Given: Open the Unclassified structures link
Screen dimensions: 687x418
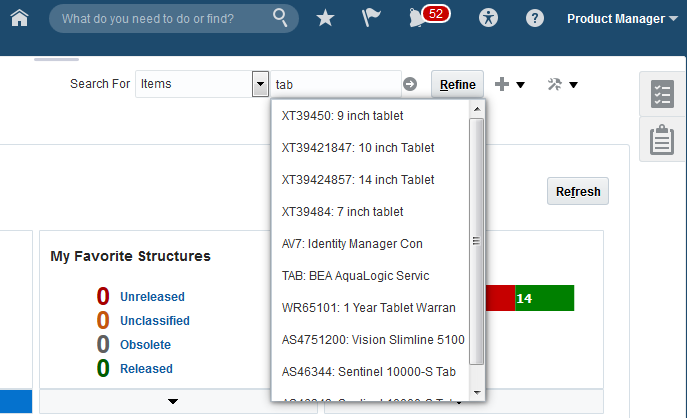Looking at the screenshot, I should tap(155, 321).
